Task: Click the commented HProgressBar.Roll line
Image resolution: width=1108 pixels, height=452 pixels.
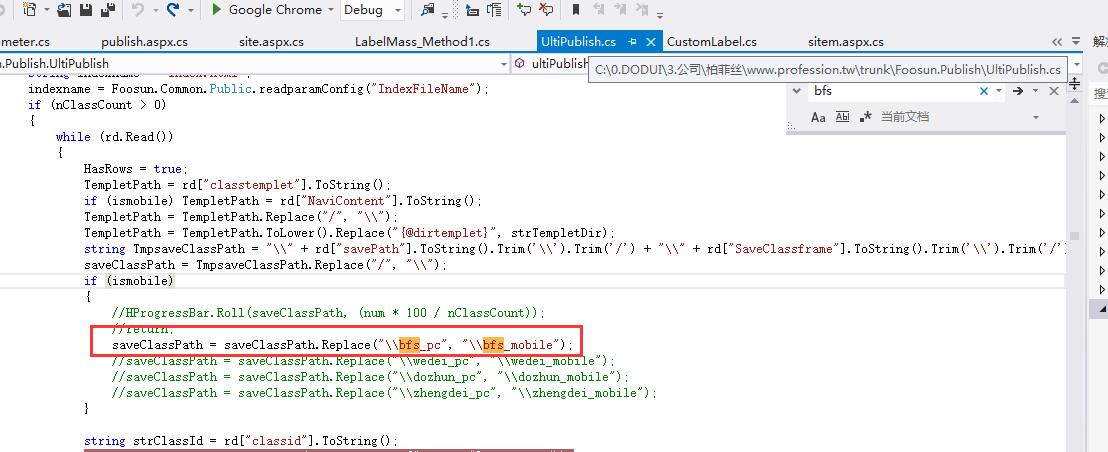Action: [329, 313]
